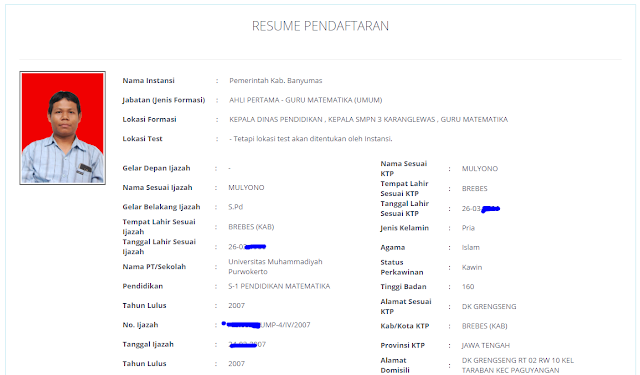Select the 'Jabatan (Jenis Formasi)' label
The height and width of the screenshot is (375, 640).
tap(164, 100)
